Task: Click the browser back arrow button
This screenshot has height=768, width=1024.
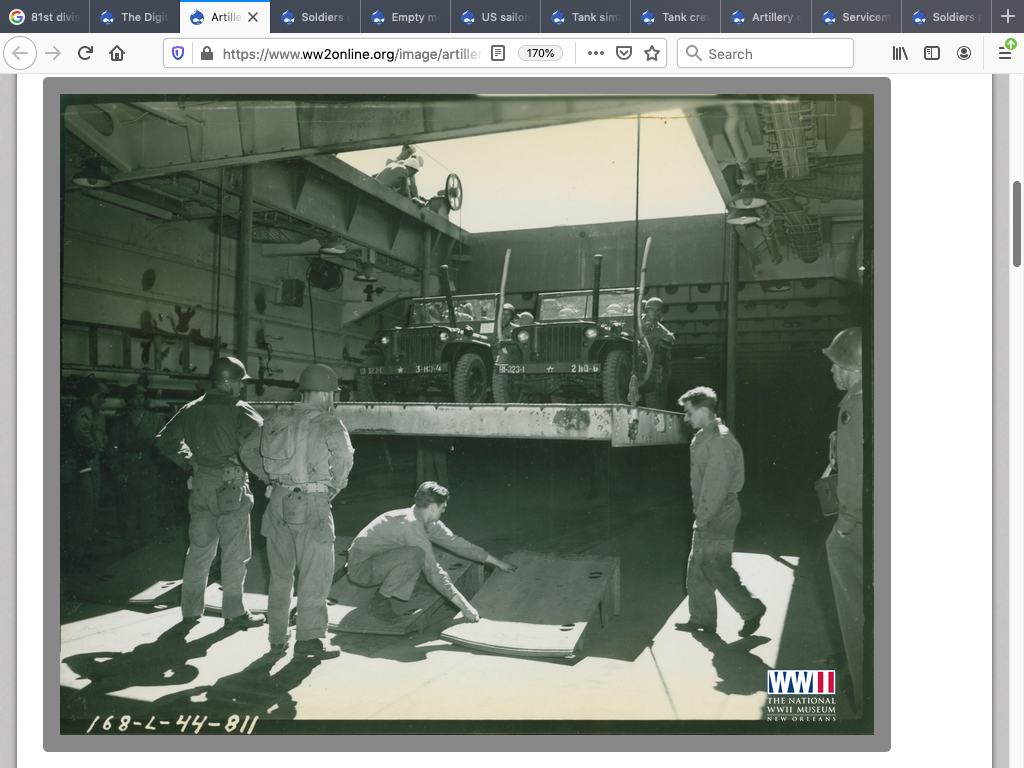Action: [20, 53]
